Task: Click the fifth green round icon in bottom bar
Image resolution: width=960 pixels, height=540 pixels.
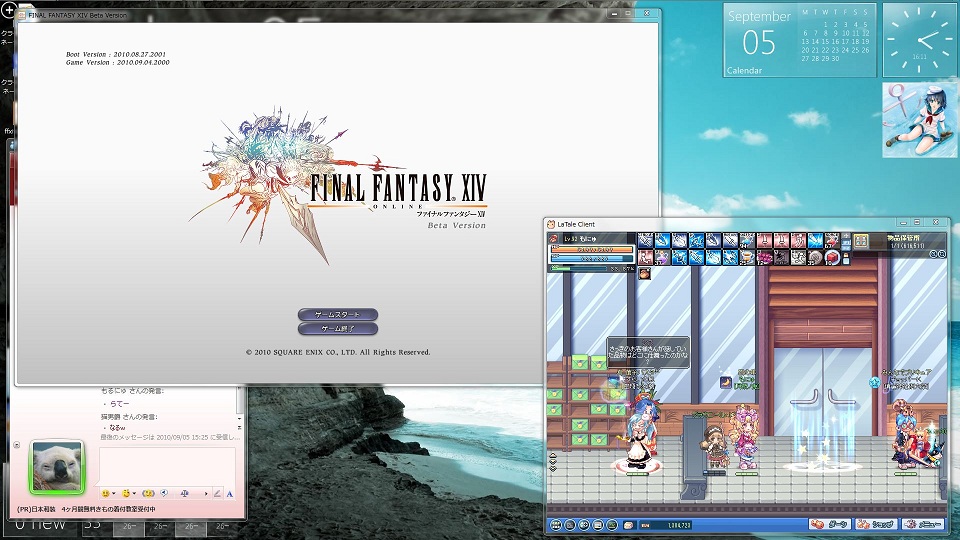Action: [612, 525]
